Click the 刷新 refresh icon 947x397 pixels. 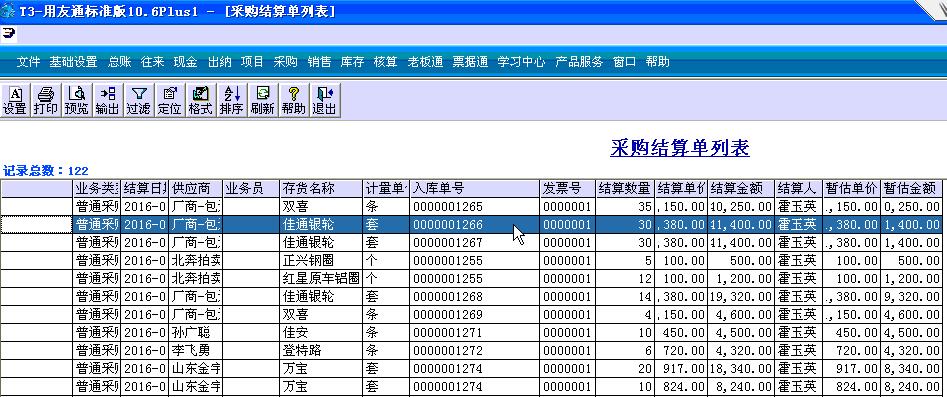coord(263,100)
